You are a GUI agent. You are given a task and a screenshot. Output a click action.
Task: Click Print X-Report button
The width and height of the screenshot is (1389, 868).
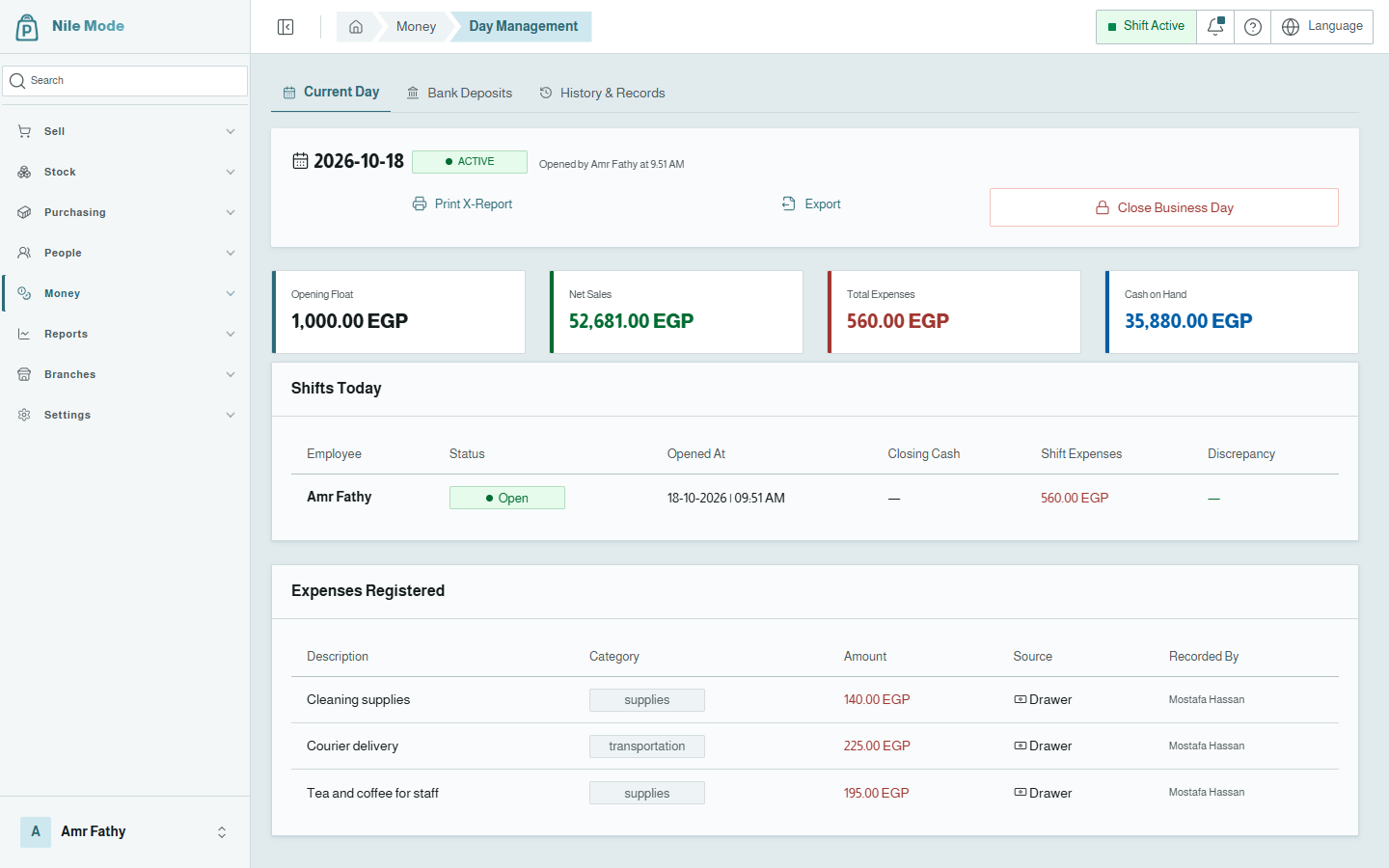pos(462,204)
